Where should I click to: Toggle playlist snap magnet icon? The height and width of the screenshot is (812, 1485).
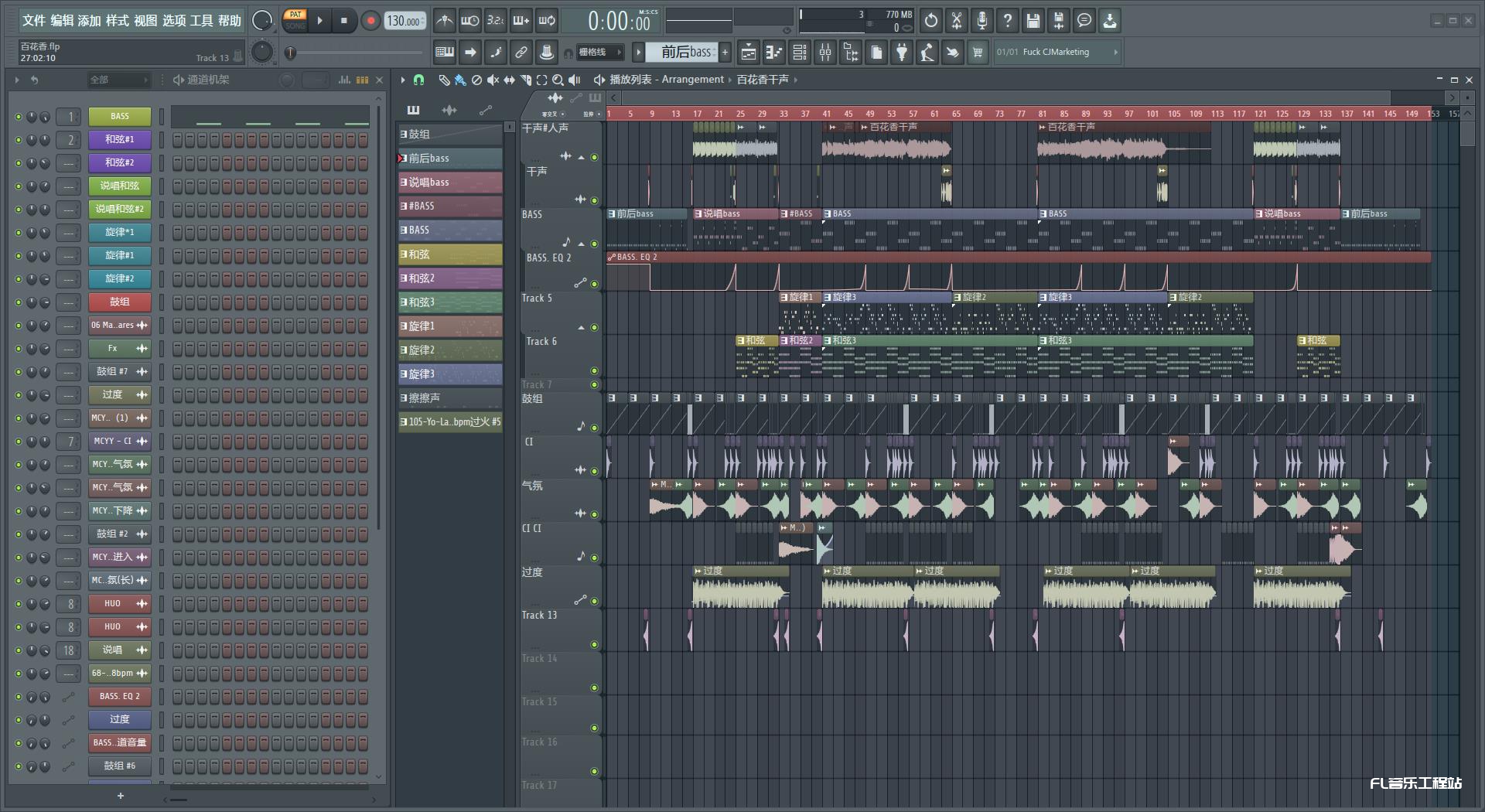[x=418, y=80]
